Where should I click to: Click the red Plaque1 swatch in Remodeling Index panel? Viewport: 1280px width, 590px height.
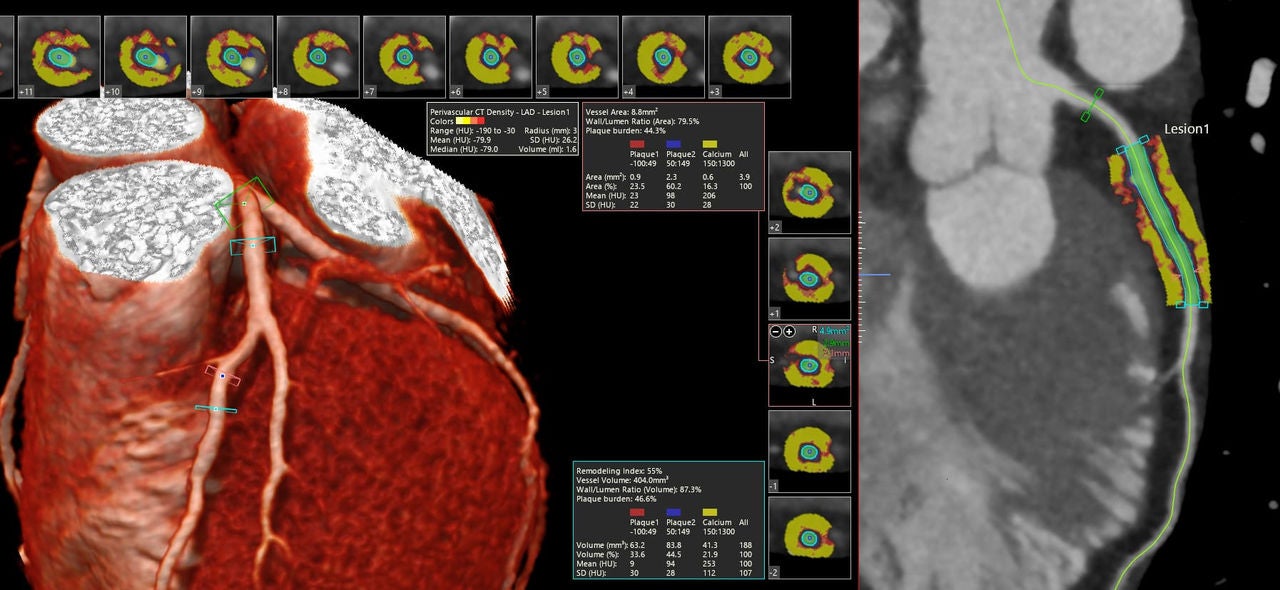[x=637, y=511]
